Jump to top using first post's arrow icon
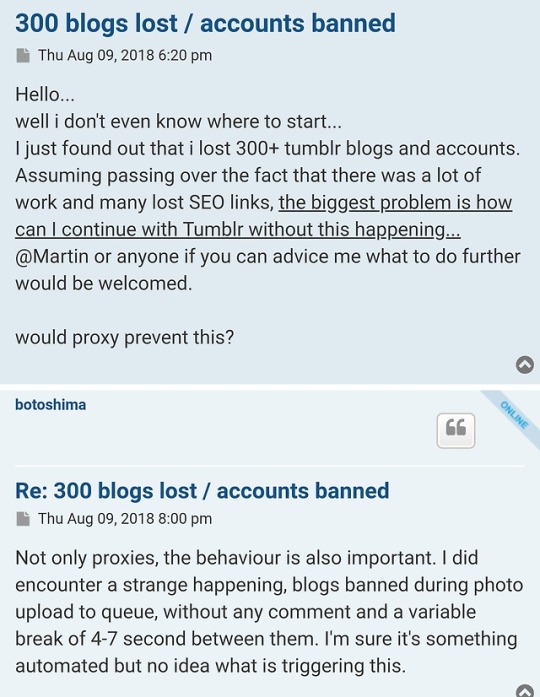Screen dimensions: 540x697 tap(525, 365)
